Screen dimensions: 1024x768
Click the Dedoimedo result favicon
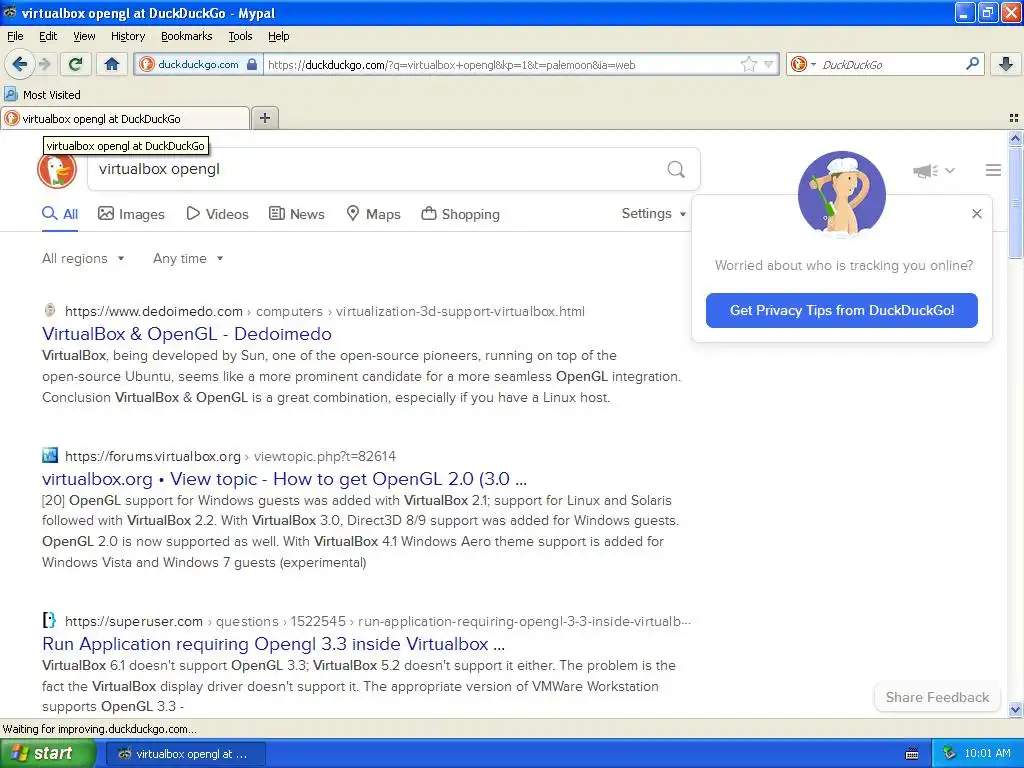50,310
